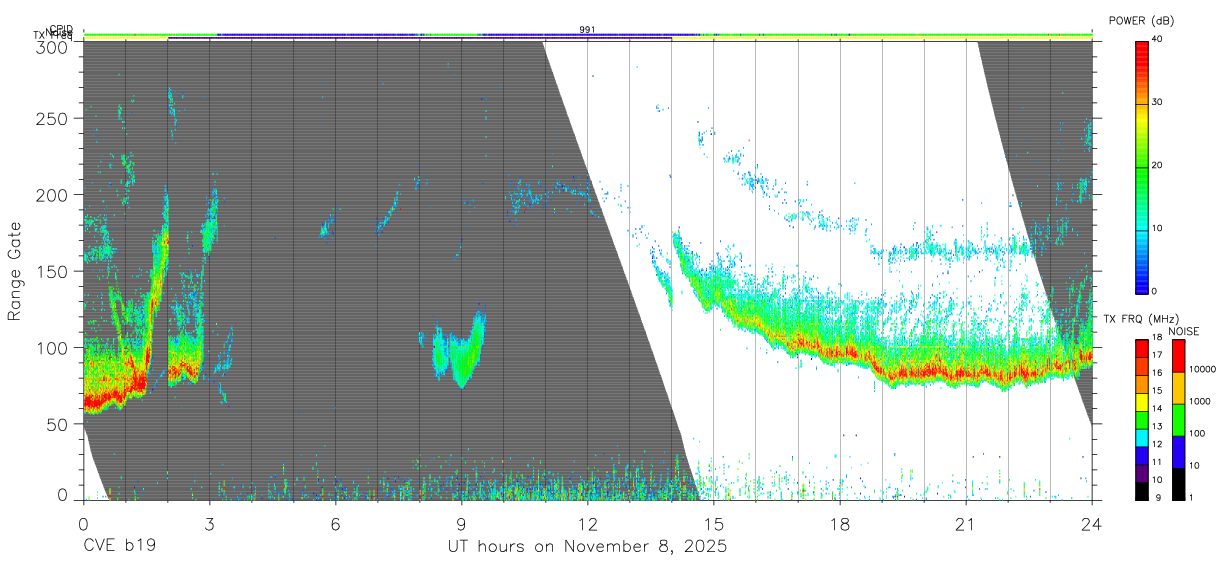Pick the red top NOISE swatch
Image resolution: width=1228 pixels, height=567 pixels.
pos(1178,355)
